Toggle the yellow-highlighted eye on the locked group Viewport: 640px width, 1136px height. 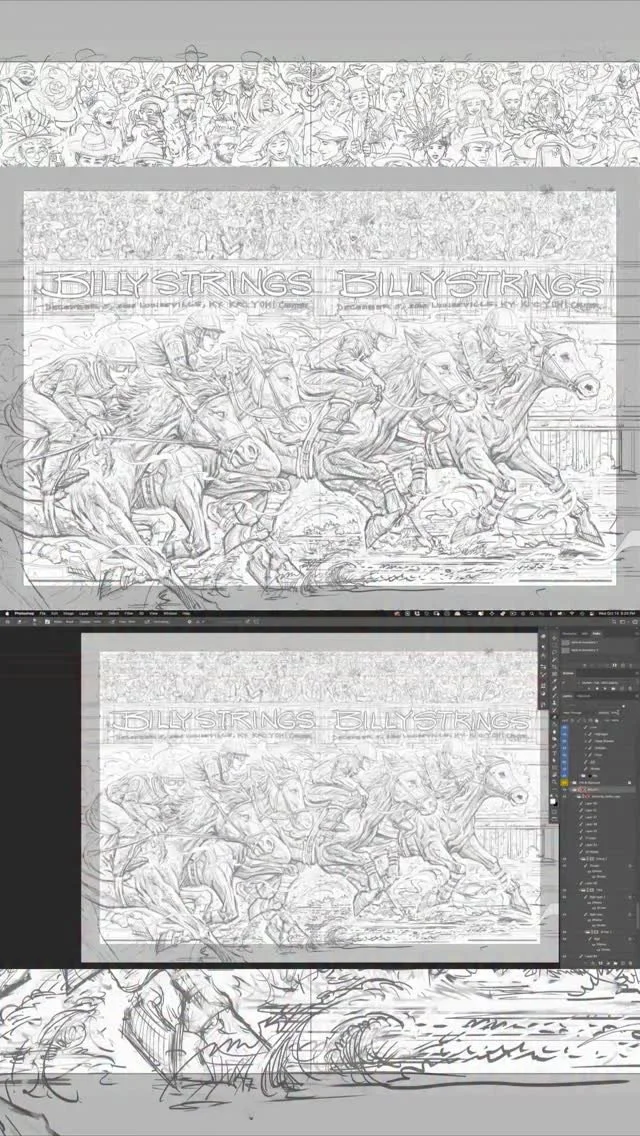(x=564, y=782)
